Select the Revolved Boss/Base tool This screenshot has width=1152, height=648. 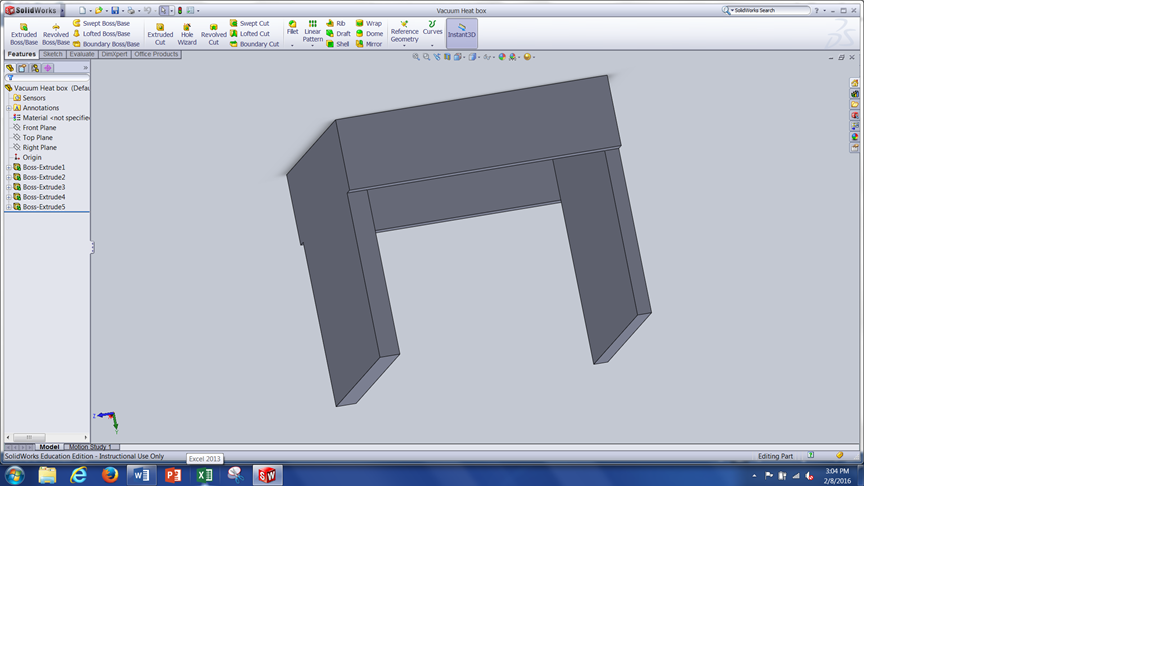56,34
